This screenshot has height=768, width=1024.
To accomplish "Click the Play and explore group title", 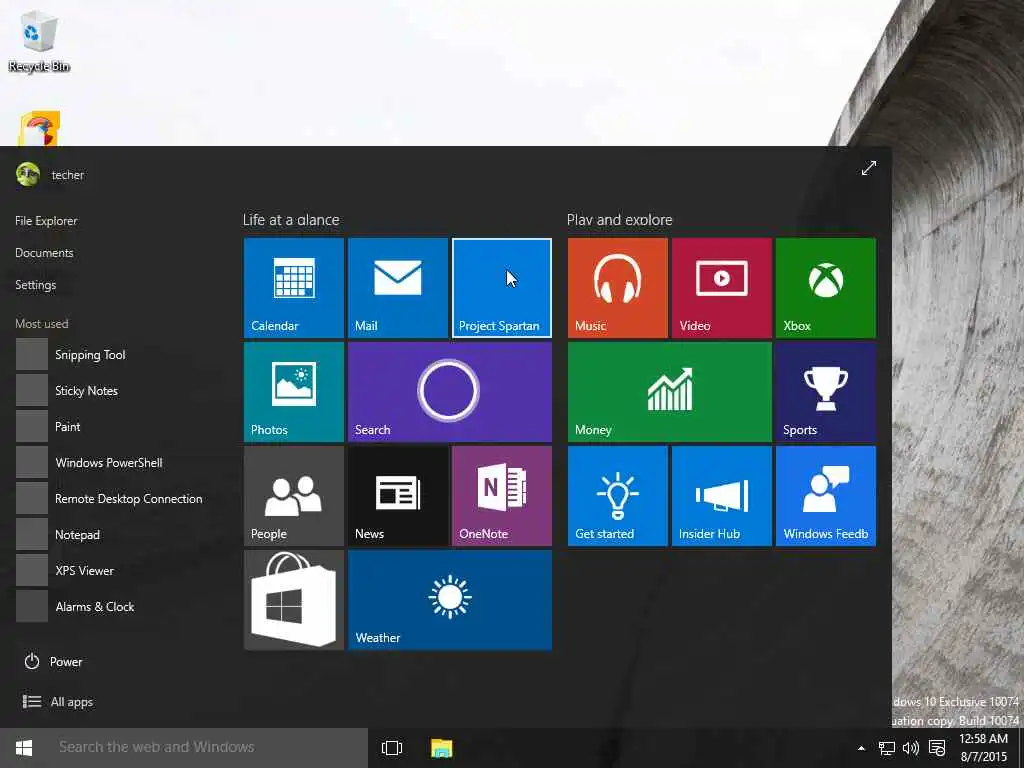I will 620,220.
